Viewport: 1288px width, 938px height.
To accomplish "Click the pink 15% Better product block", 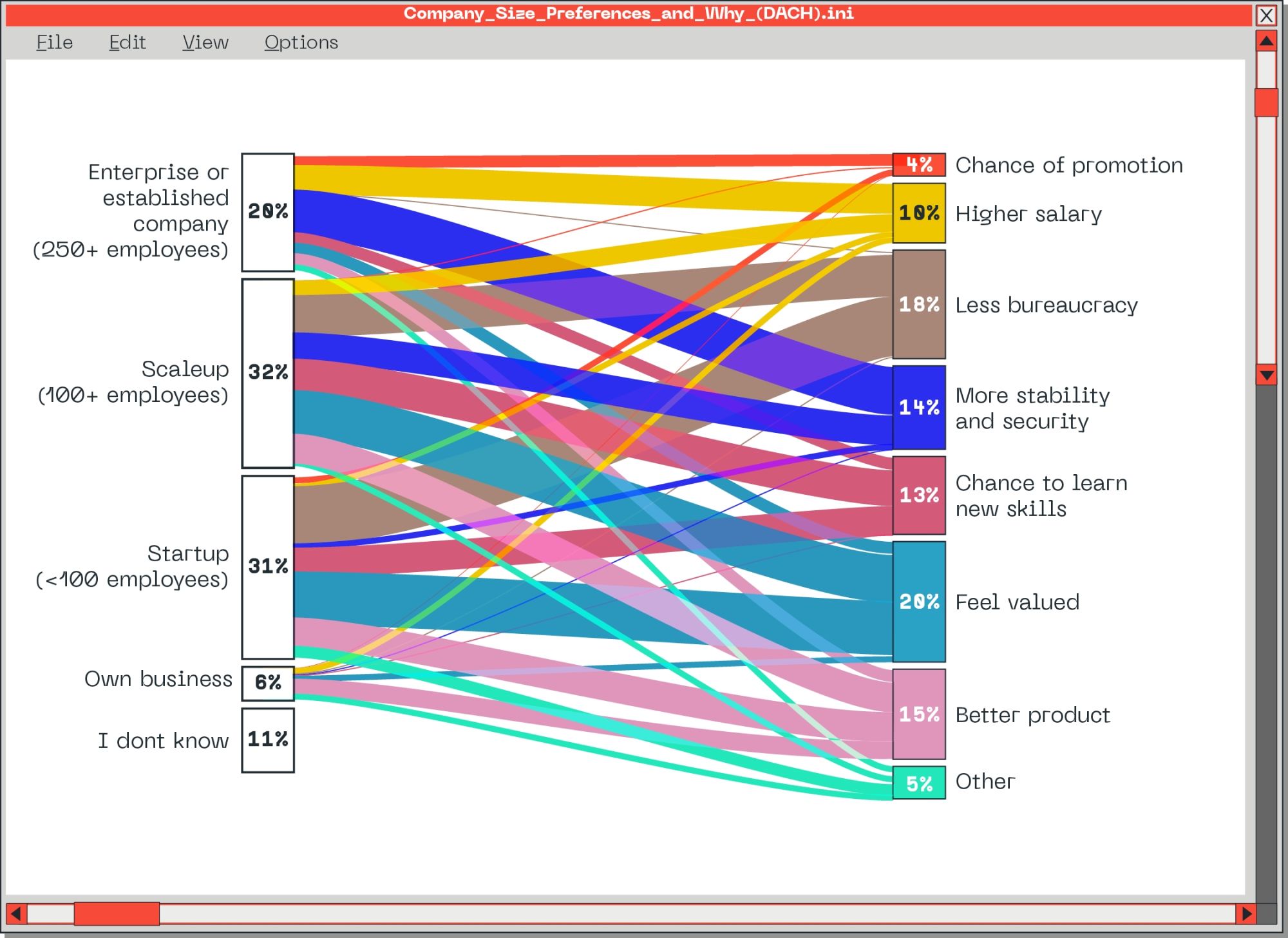I will click(x=919, y=714).
